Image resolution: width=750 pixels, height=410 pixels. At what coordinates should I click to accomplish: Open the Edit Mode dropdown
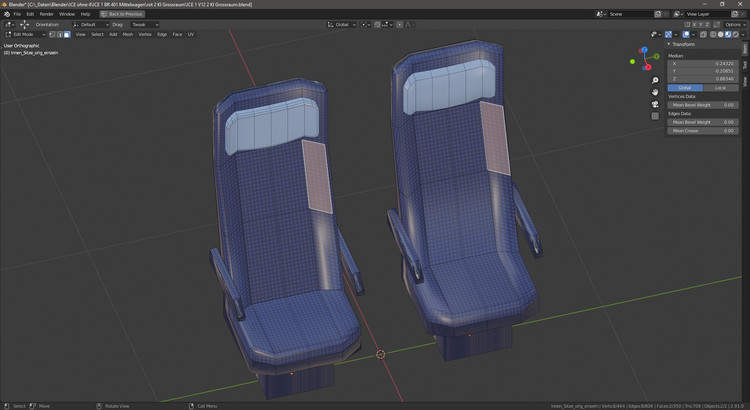[x=26, y=34]
